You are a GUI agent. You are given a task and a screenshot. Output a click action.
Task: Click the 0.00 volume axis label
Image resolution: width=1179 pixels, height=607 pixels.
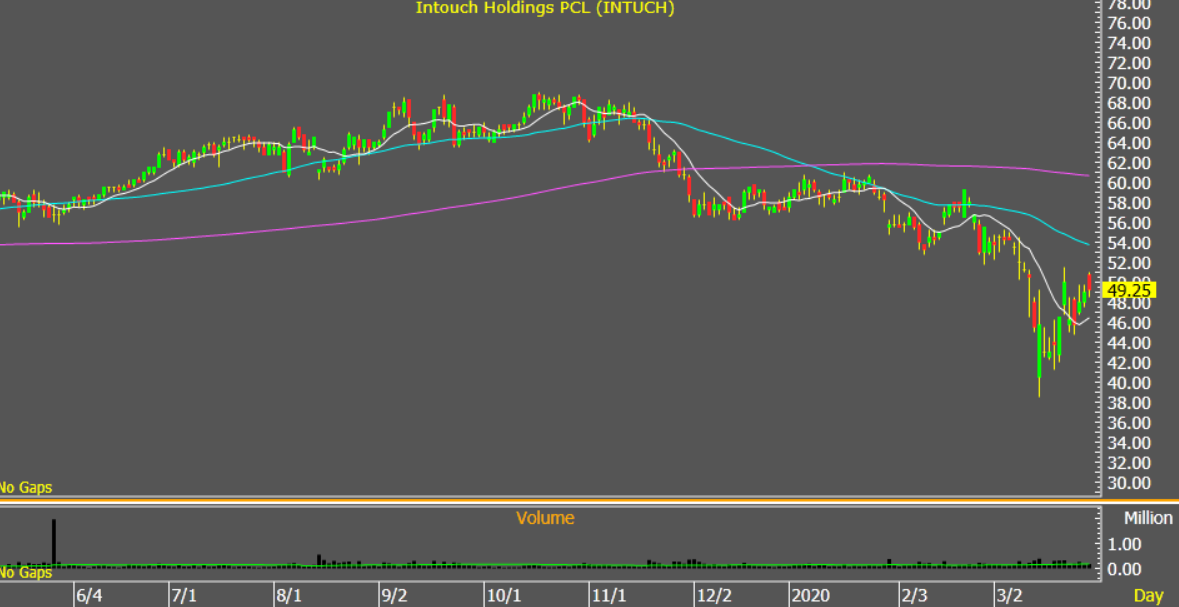[1126, 569]
